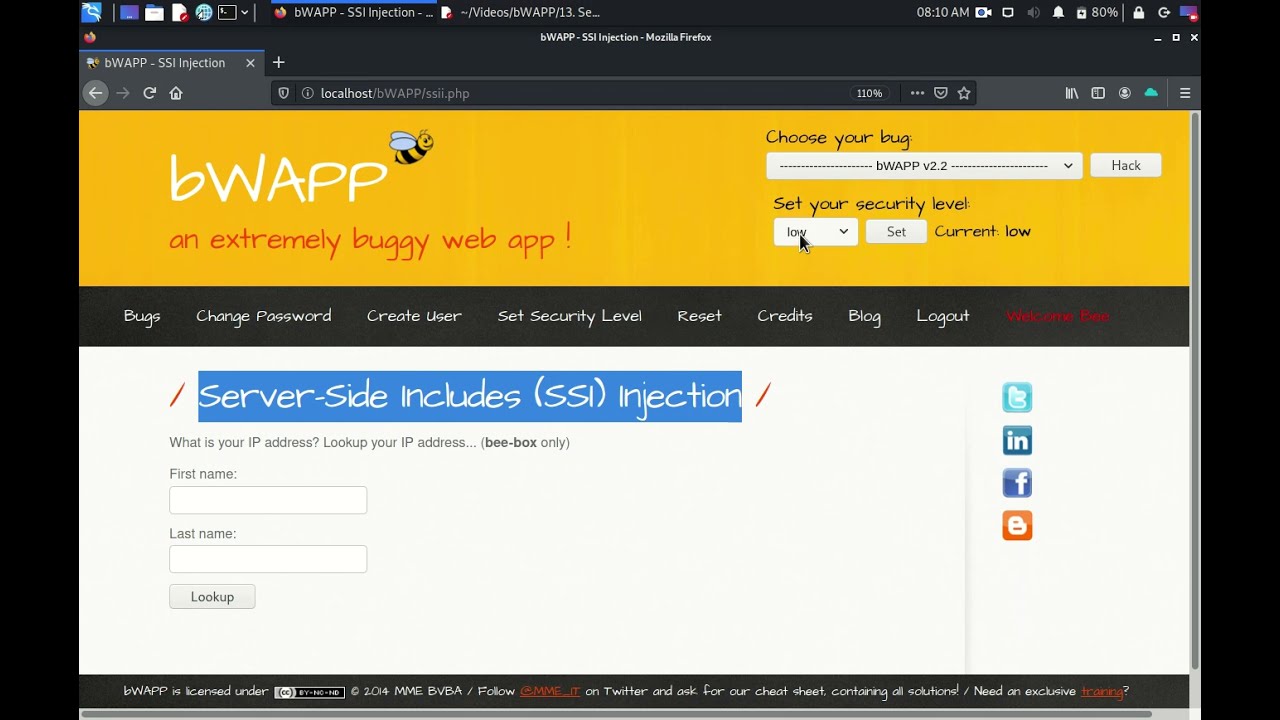
Task: Open the security level dropdown
Action: pyautogui.click(x=816, y=232)
